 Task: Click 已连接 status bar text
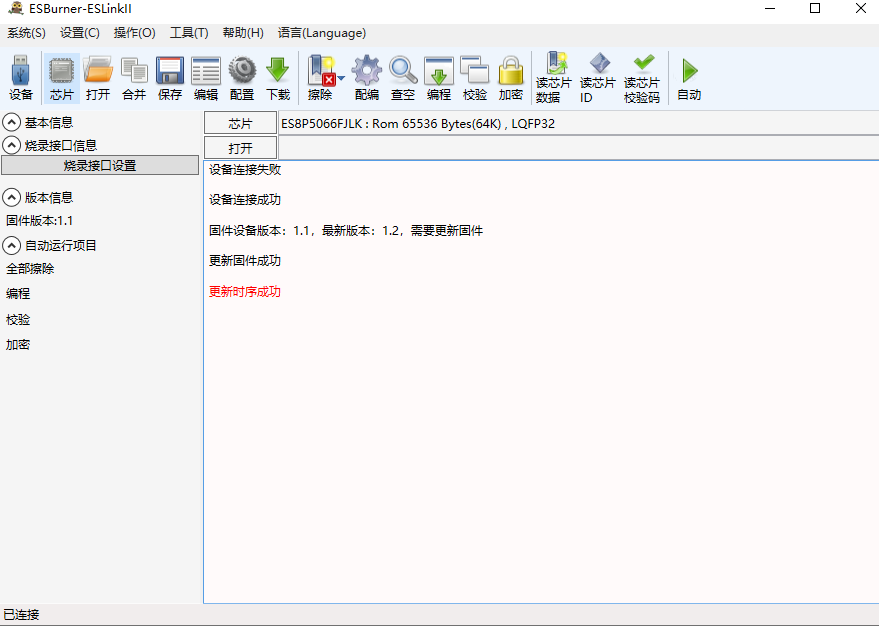click(x=21, y=615)
